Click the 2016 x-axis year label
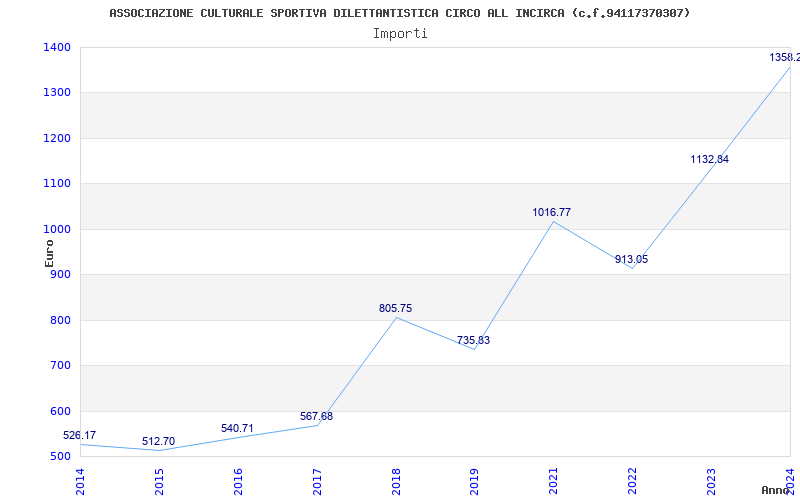800x500 pixels. click(x=238, y=482)
